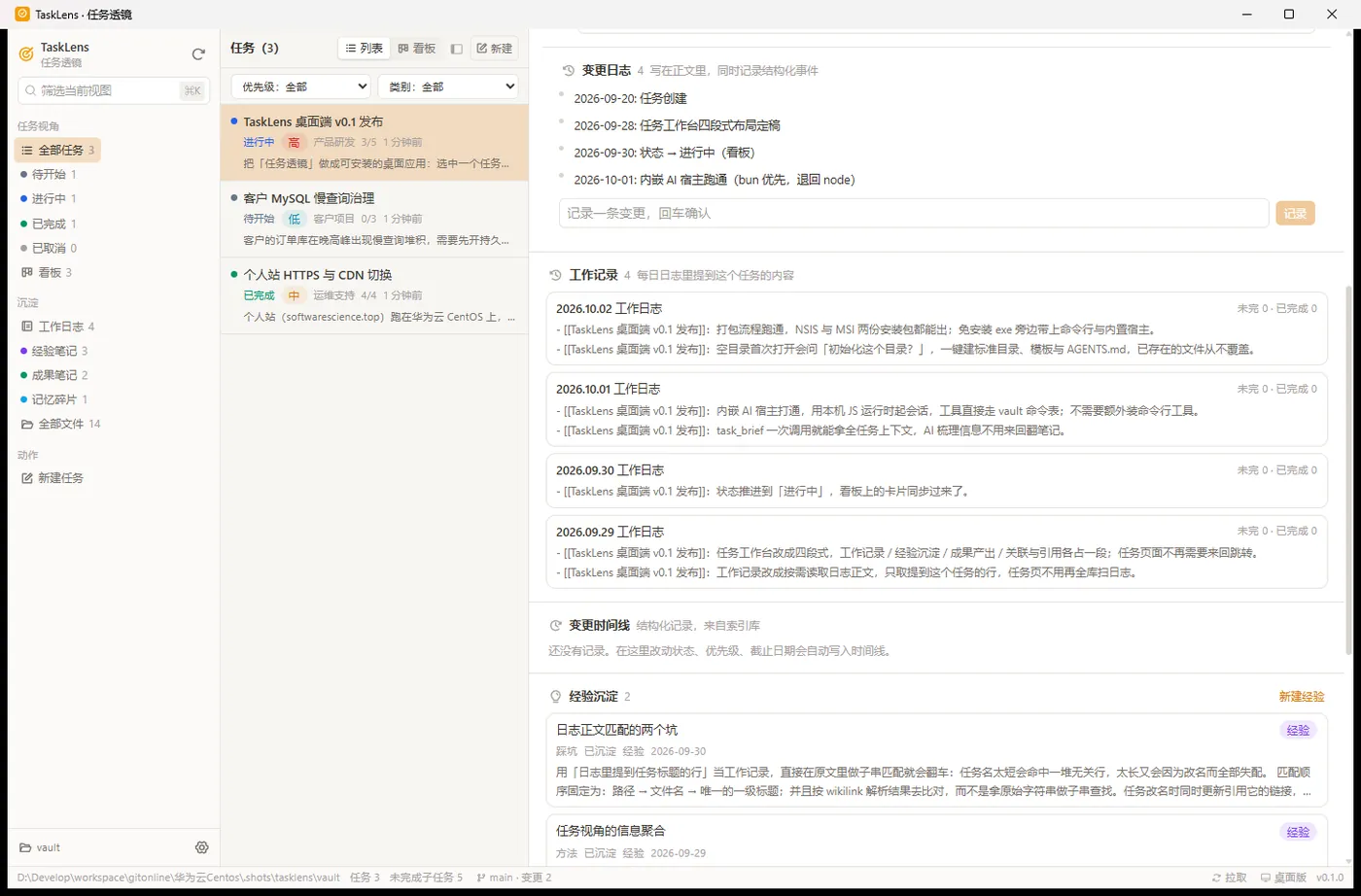1361x896 pixels.
Task: Click the vault folder icon in sidebar footer
Action: click(x=26, y=847)
